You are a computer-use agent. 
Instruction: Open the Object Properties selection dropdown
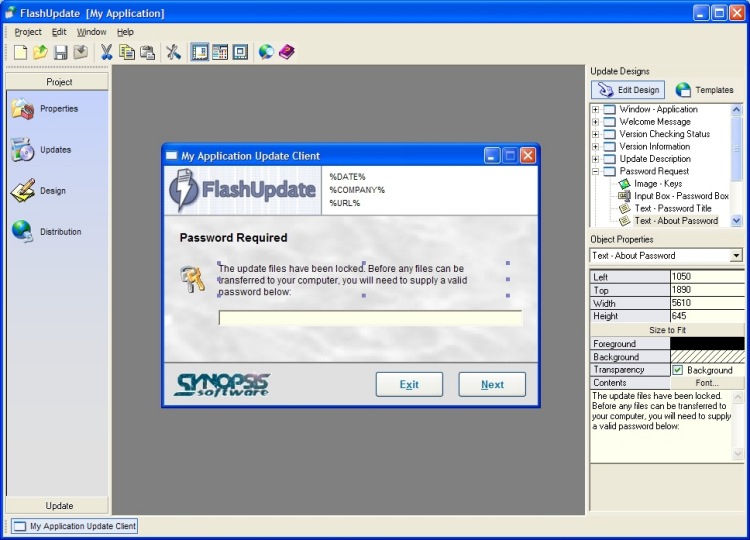(736, 256)
